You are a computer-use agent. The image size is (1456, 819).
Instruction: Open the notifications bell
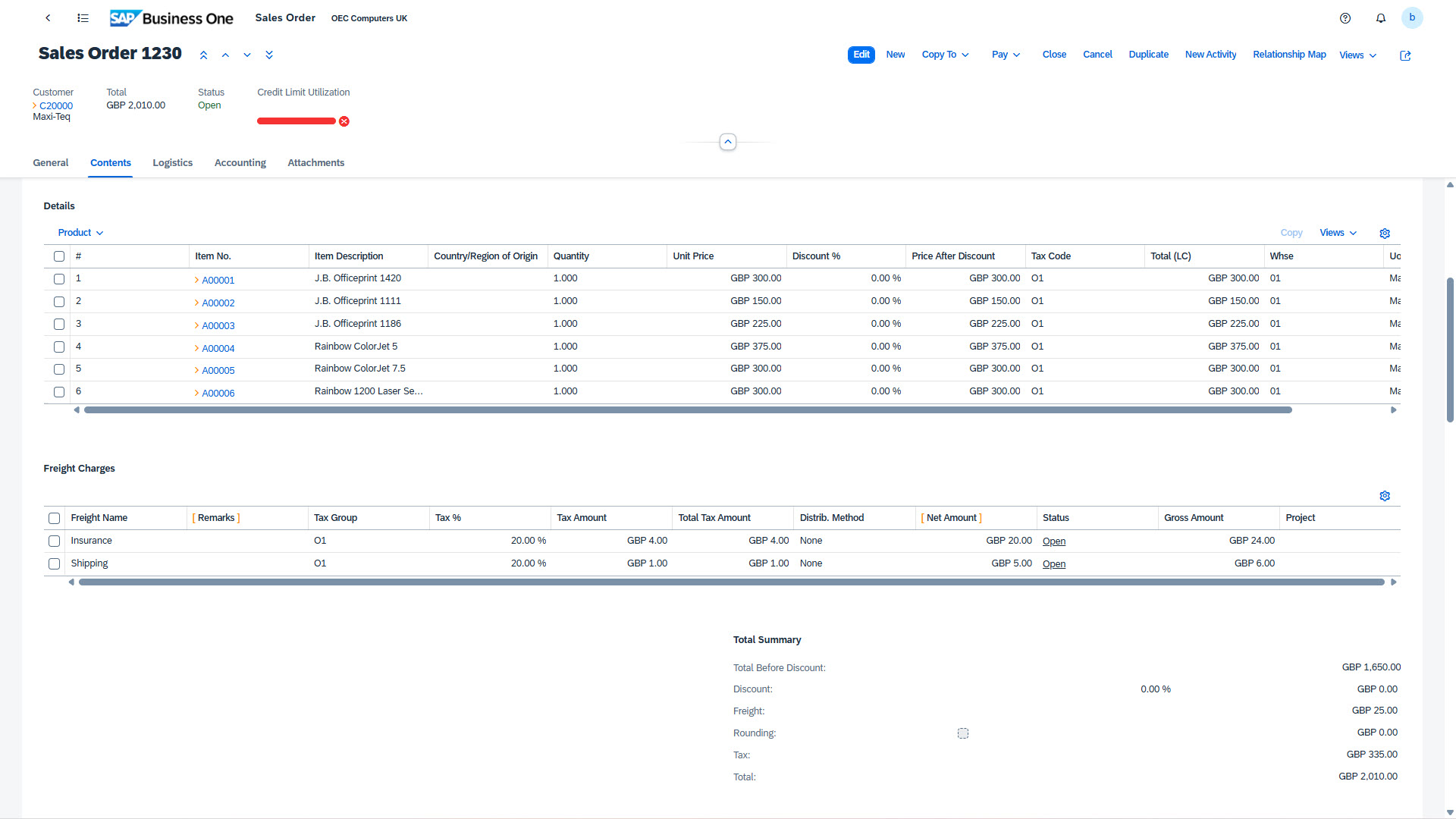coord(1381,18)
